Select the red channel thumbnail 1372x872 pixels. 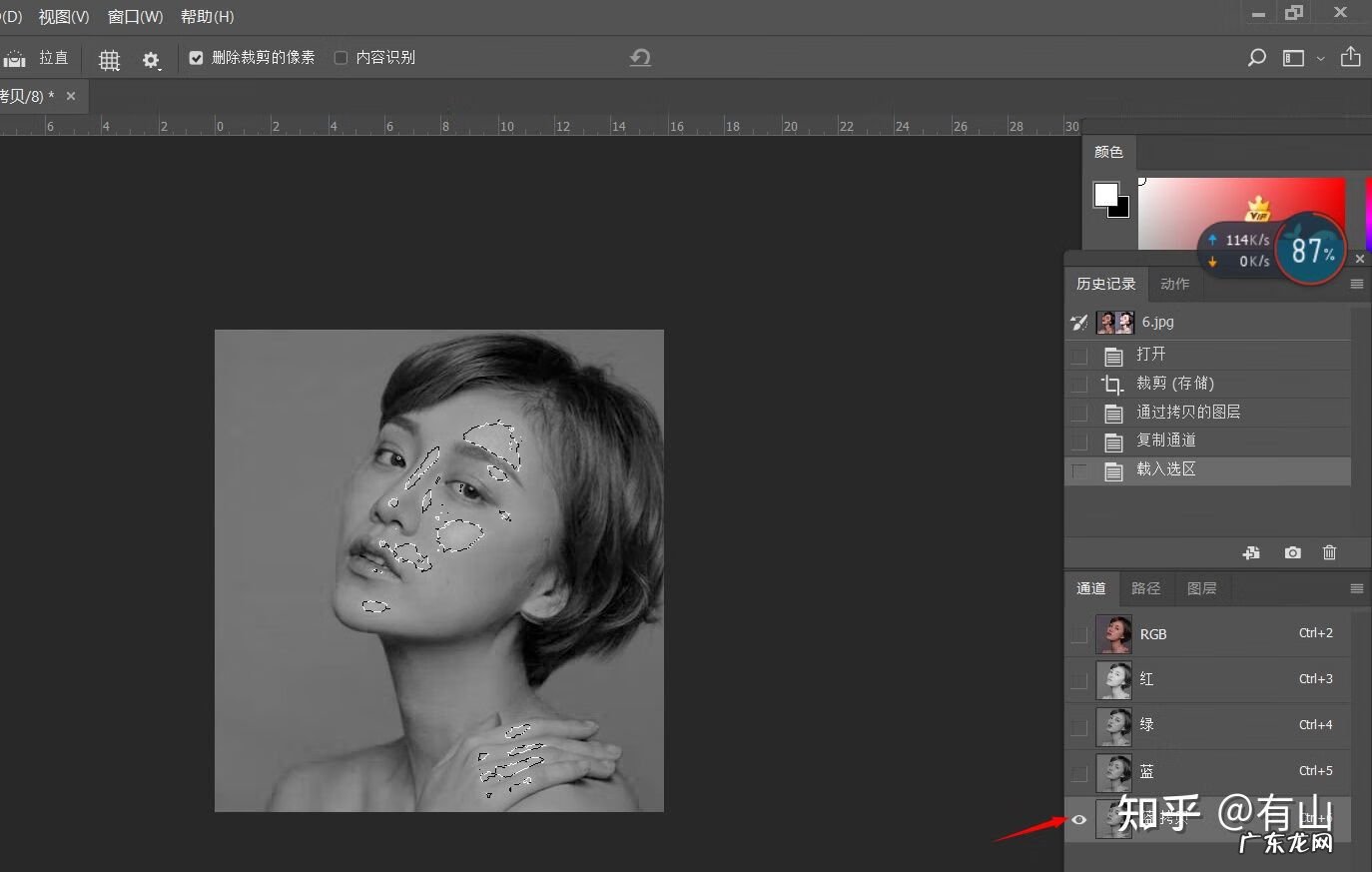(x=1113, y=679)
